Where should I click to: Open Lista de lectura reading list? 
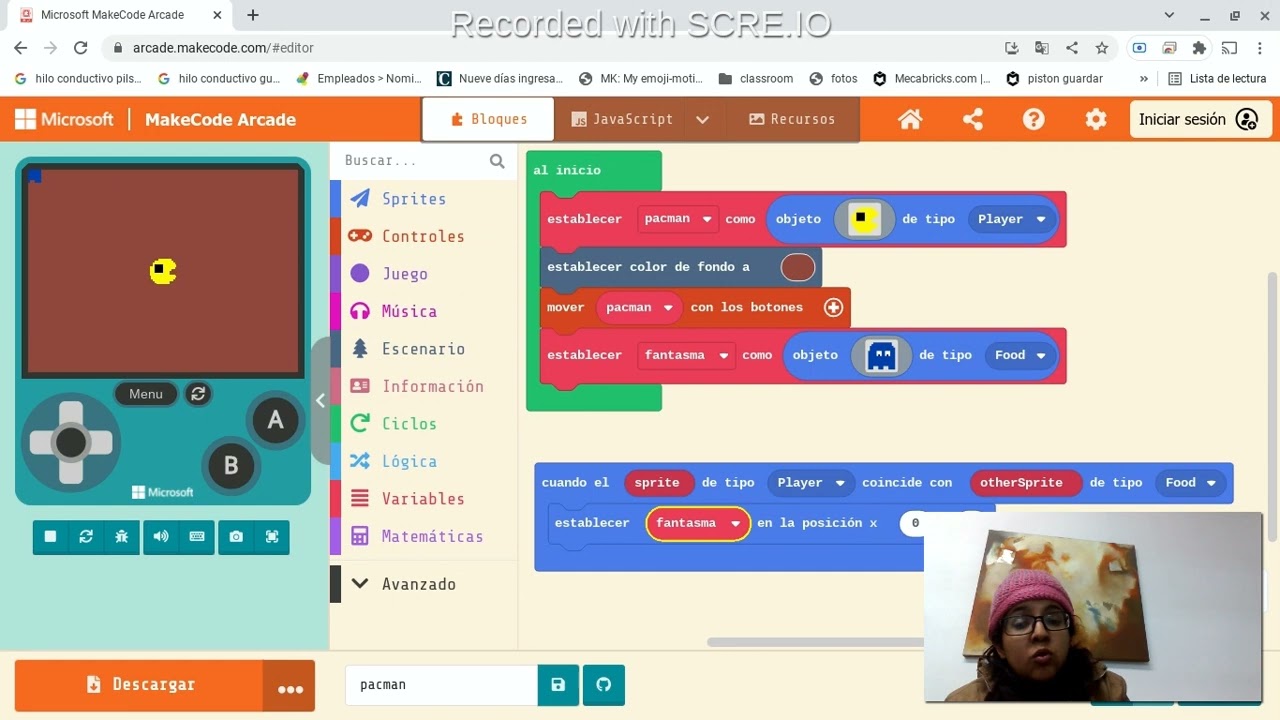click(1217, 78)
